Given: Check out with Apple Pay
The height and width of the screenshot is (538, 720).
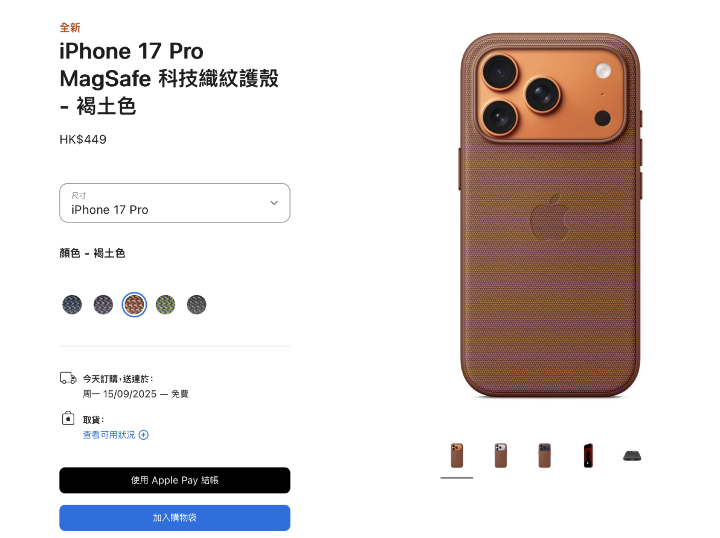Looking at the screenshot, I should (x=174, y=480).
